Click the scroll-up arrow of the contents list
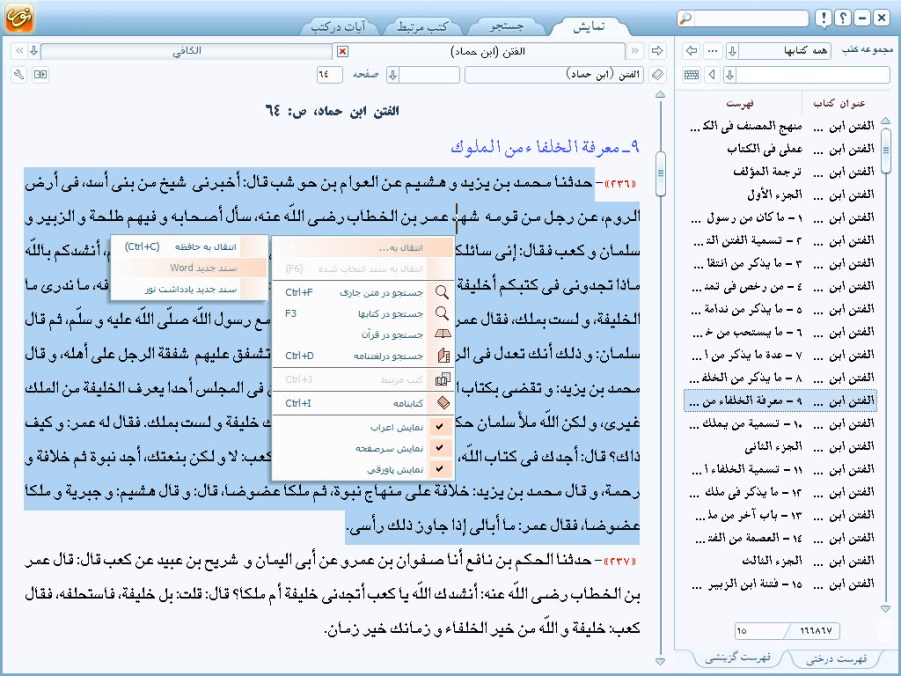The width and height of the screenshot is (901, 676). [885, 121]
